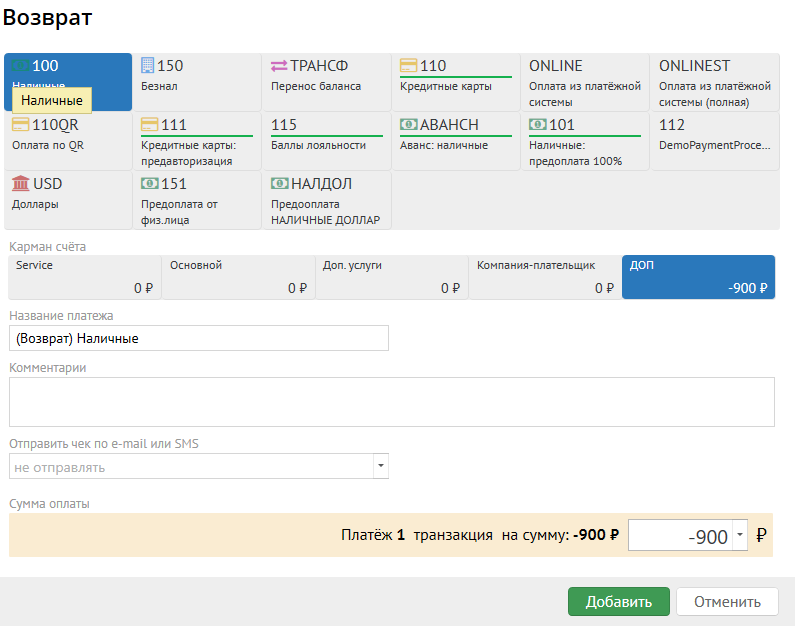The image size is (795, 626).
Task: Select the 151 предоплата cash icon
Action: (x=150, y=184)
